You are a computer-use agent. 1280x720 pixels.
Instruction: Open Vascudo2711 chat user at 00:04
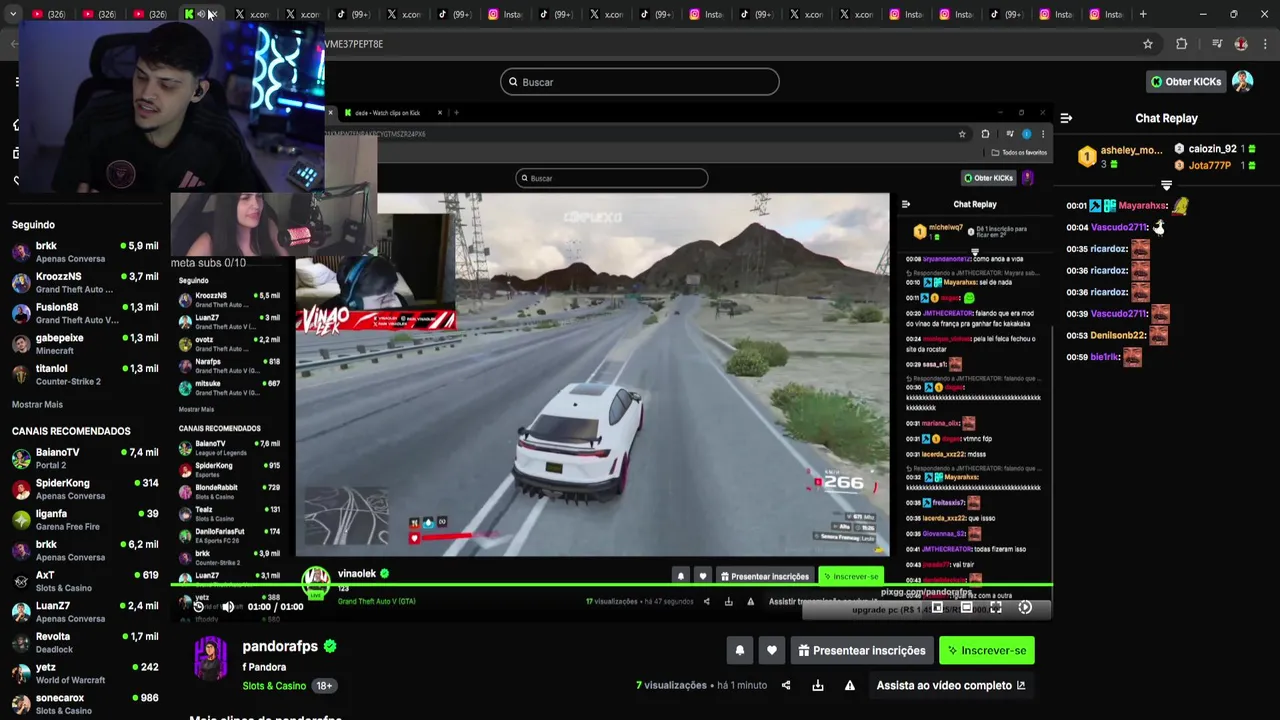(x=1119, y=227)
